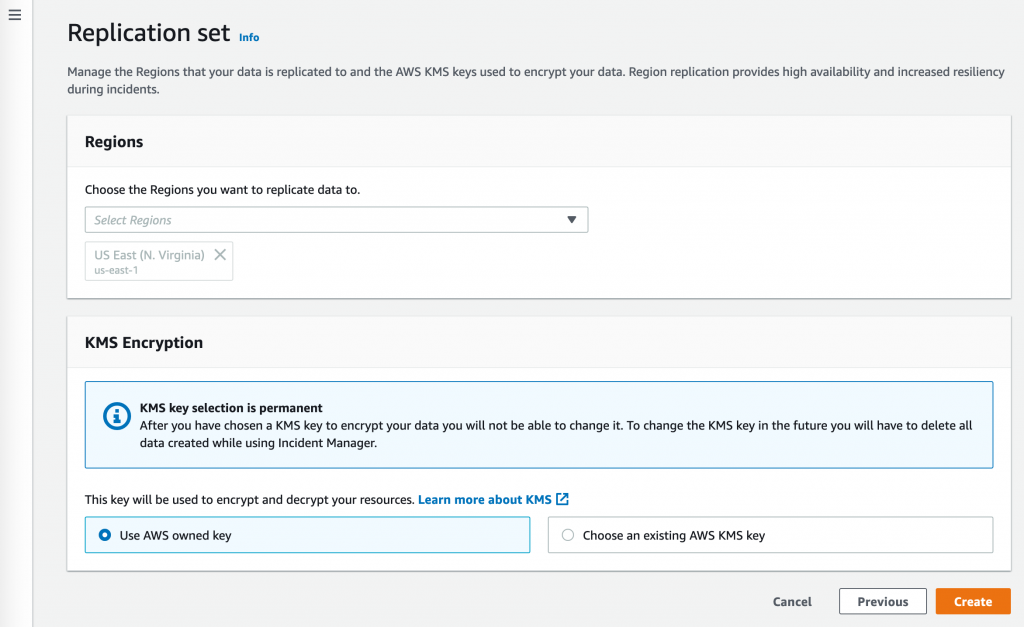Expand the Regions selection combo box
This screenshot has height=627, width=1024.
click(x=335, y=219)
